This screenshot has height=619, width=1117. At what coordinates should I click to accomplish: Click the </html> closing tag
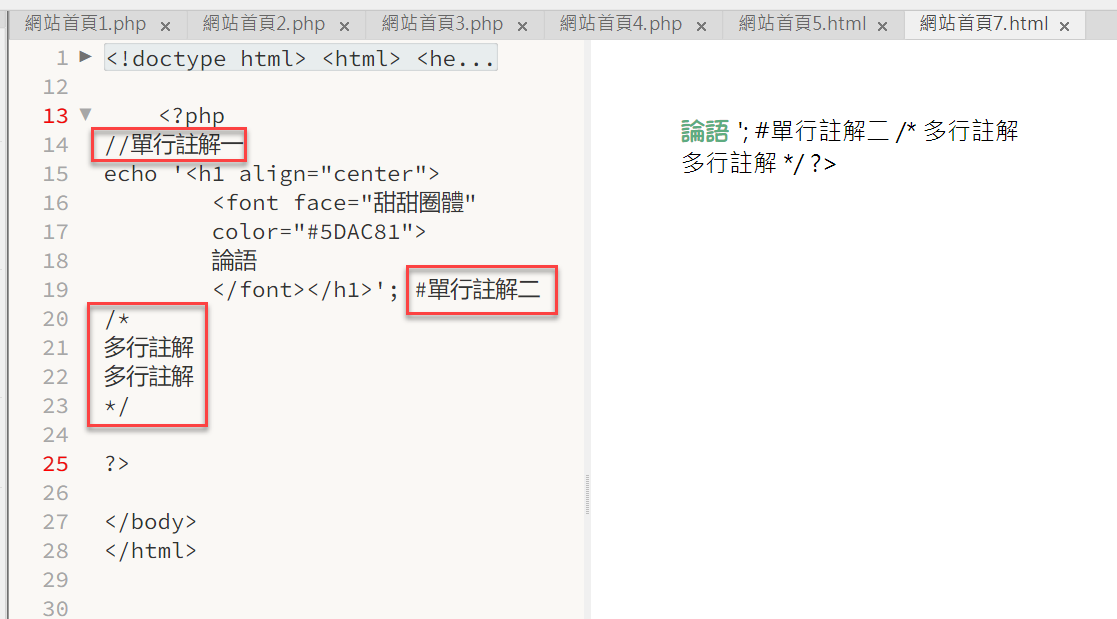(150, 551)
